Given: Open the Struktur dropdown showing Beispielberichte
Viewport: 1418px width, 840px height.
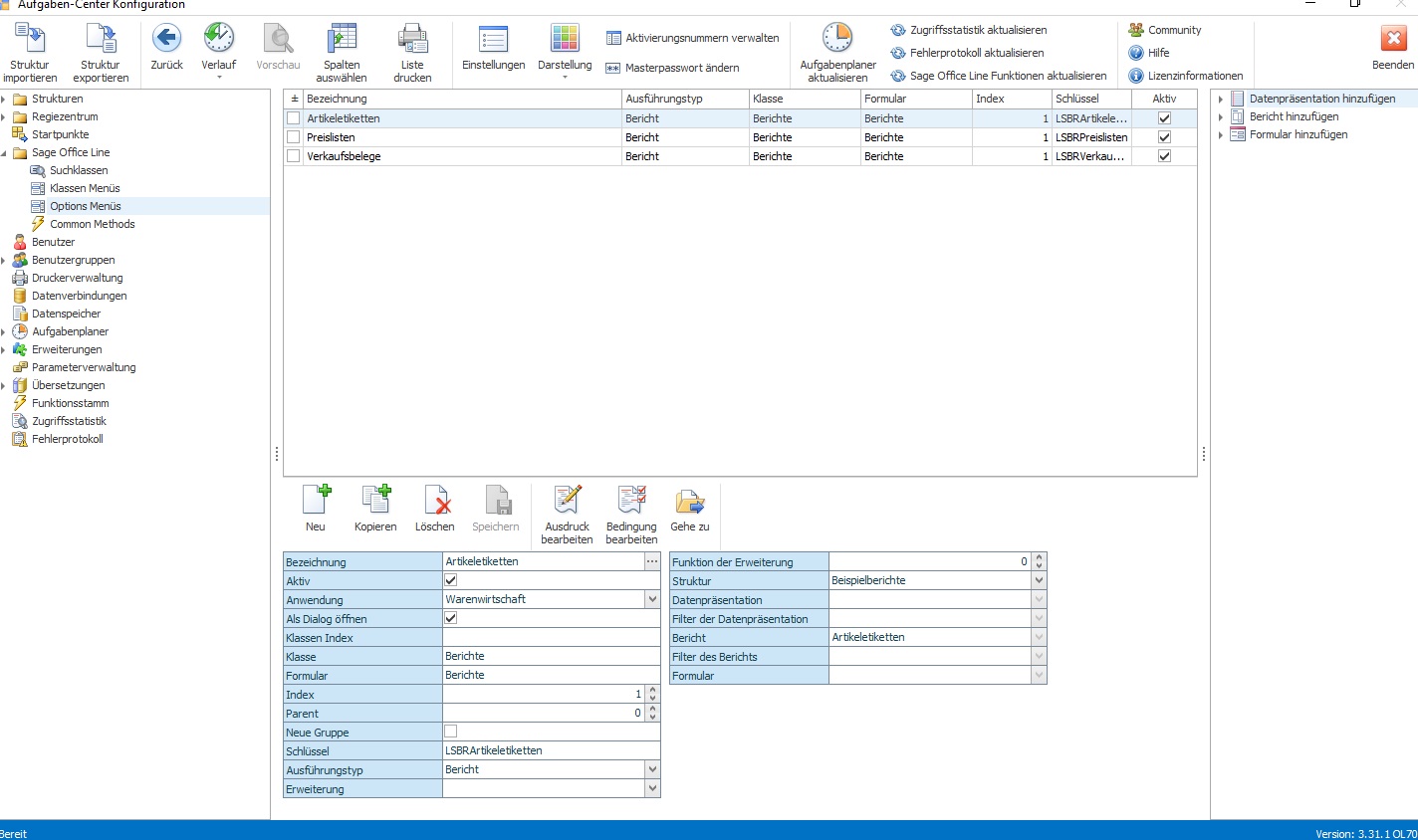Looking at the screenshot, I should tap(1039, 580).
